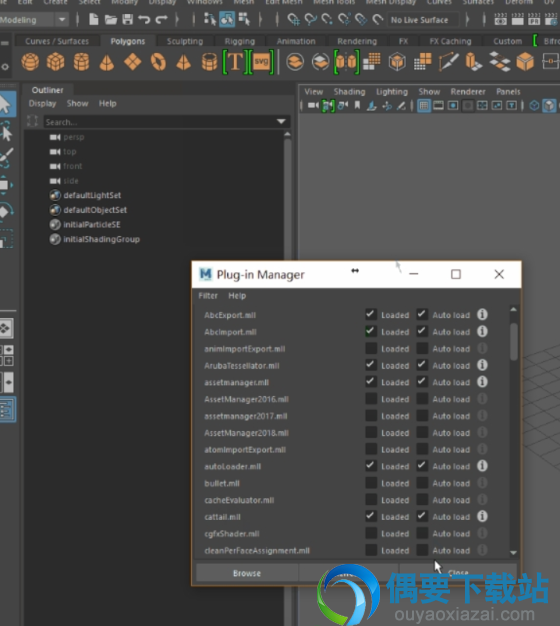Click the Open Scene folder icon
This screenshot has height=626, width=560.
[x=111, y=19]
